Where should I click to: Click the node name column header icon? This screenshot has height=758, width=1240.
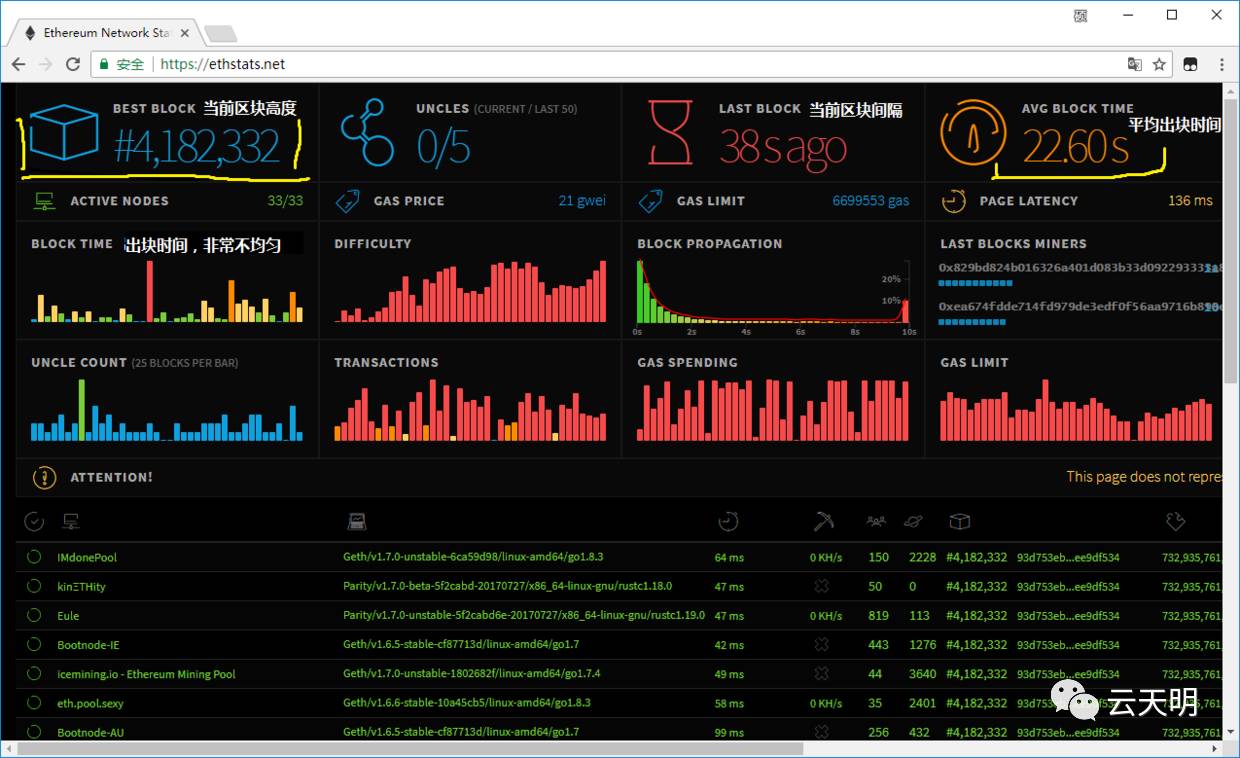pos(71,521)
